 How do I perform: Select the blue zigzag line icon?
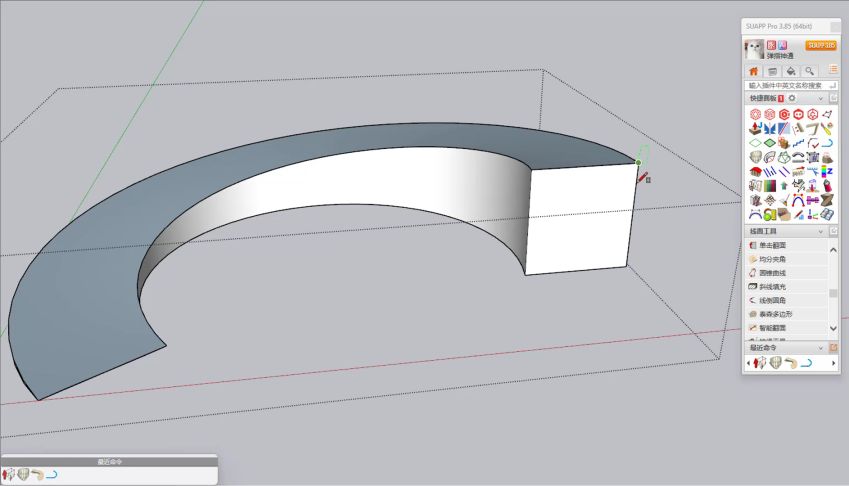(798, 143)
